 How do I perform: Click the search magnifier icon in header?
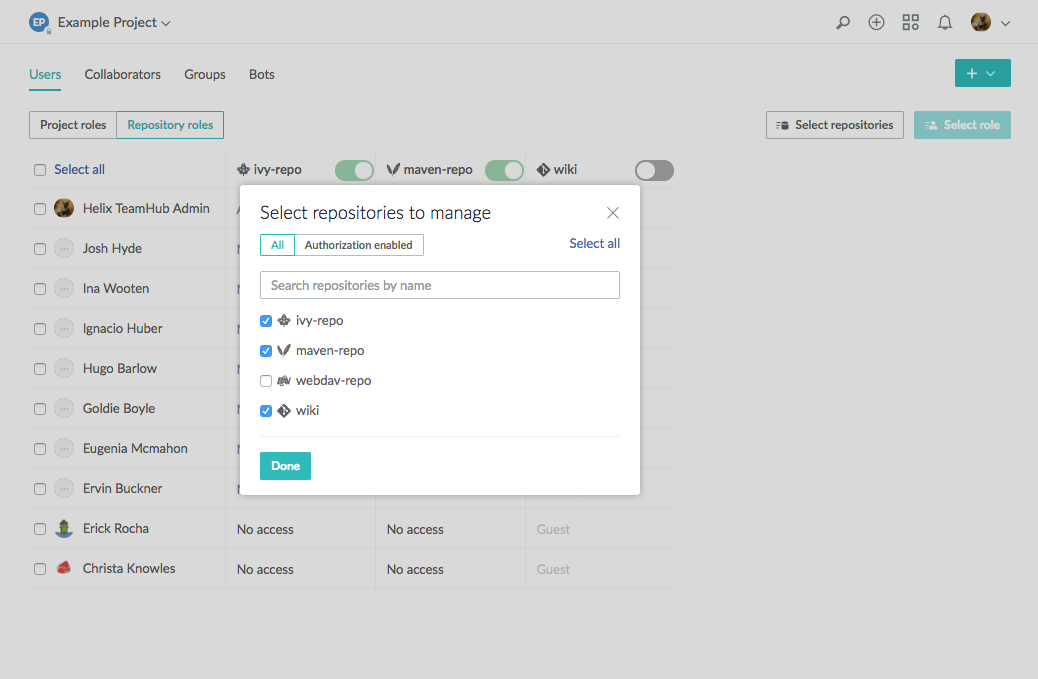[843, 22]
